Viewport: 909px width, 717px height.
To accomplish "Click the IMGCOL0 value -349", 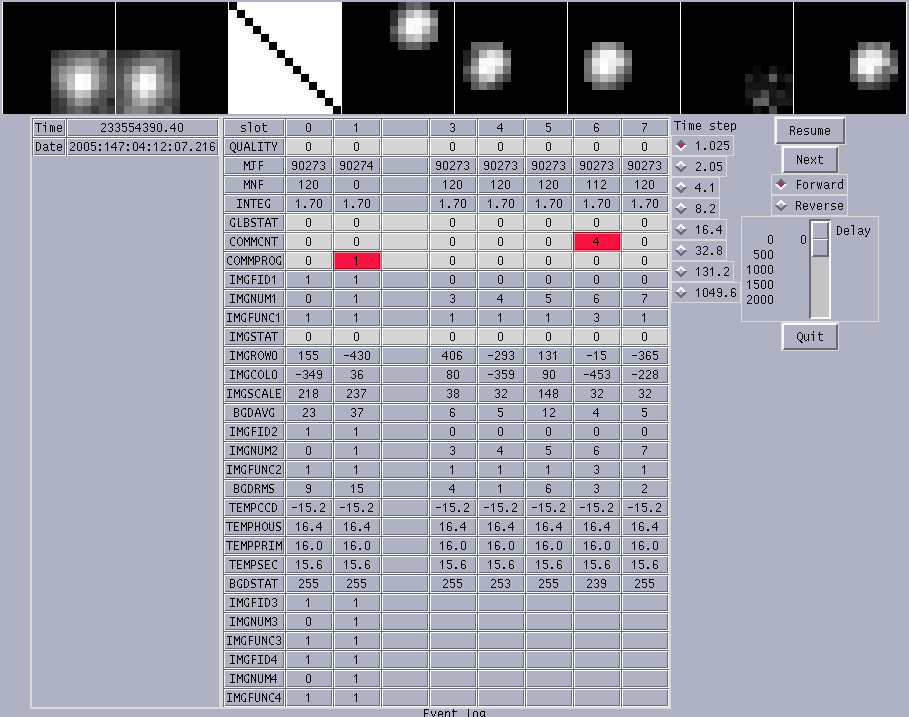I will pyautogui.click(x=308, y=375).
